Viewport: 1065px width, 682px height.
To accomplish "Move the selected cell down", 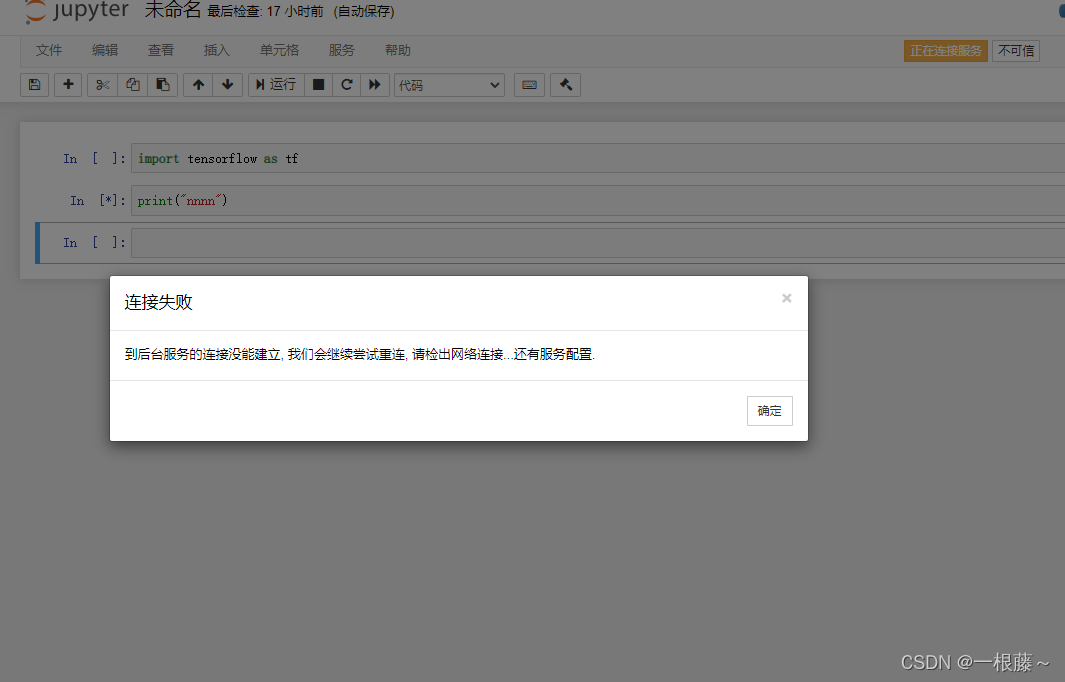I will 227,85.
